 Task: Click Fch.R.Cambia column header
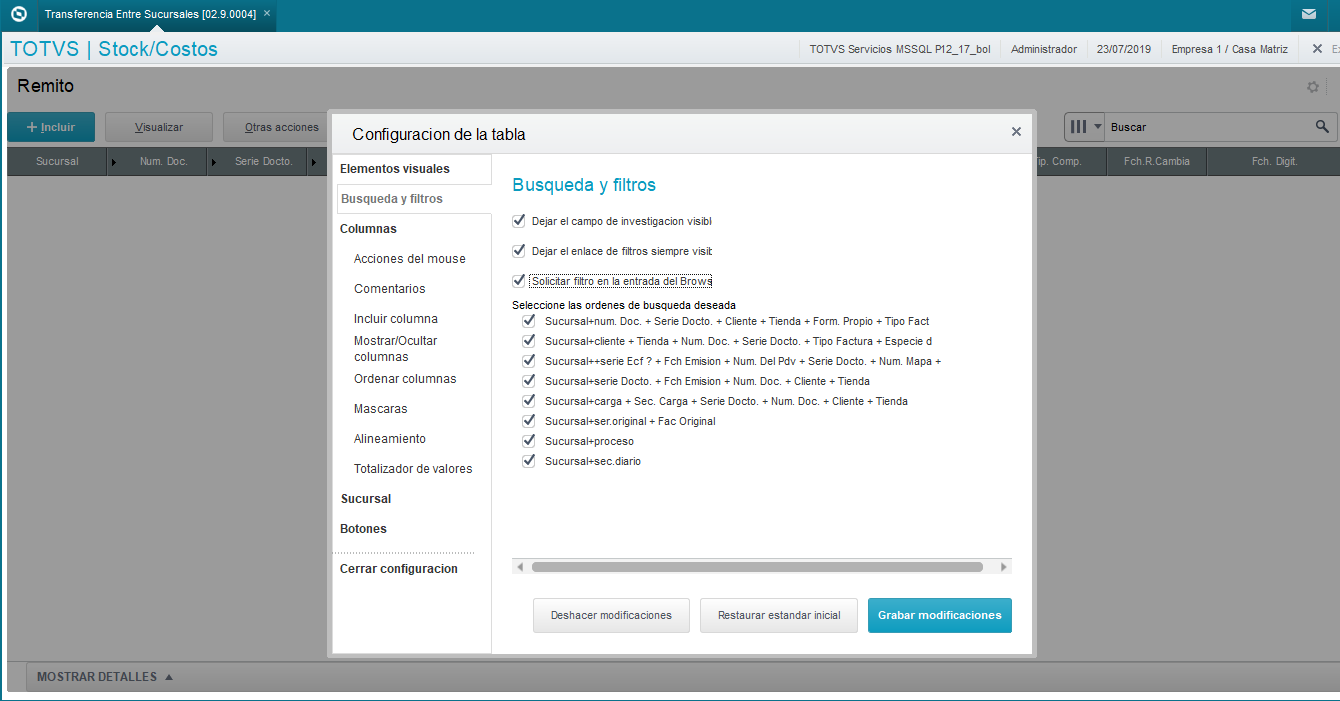tap(1157, 161)
